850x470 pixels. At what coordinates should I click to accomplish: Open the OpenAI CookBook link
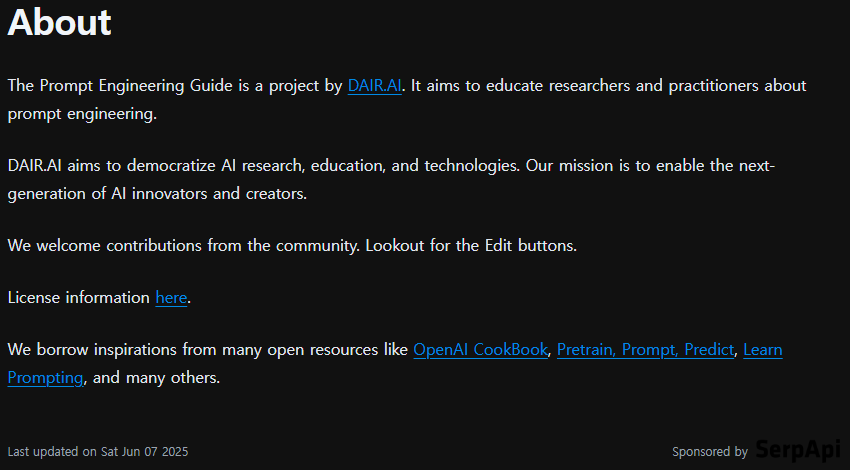pyautogui.click(x=480, y=349)
